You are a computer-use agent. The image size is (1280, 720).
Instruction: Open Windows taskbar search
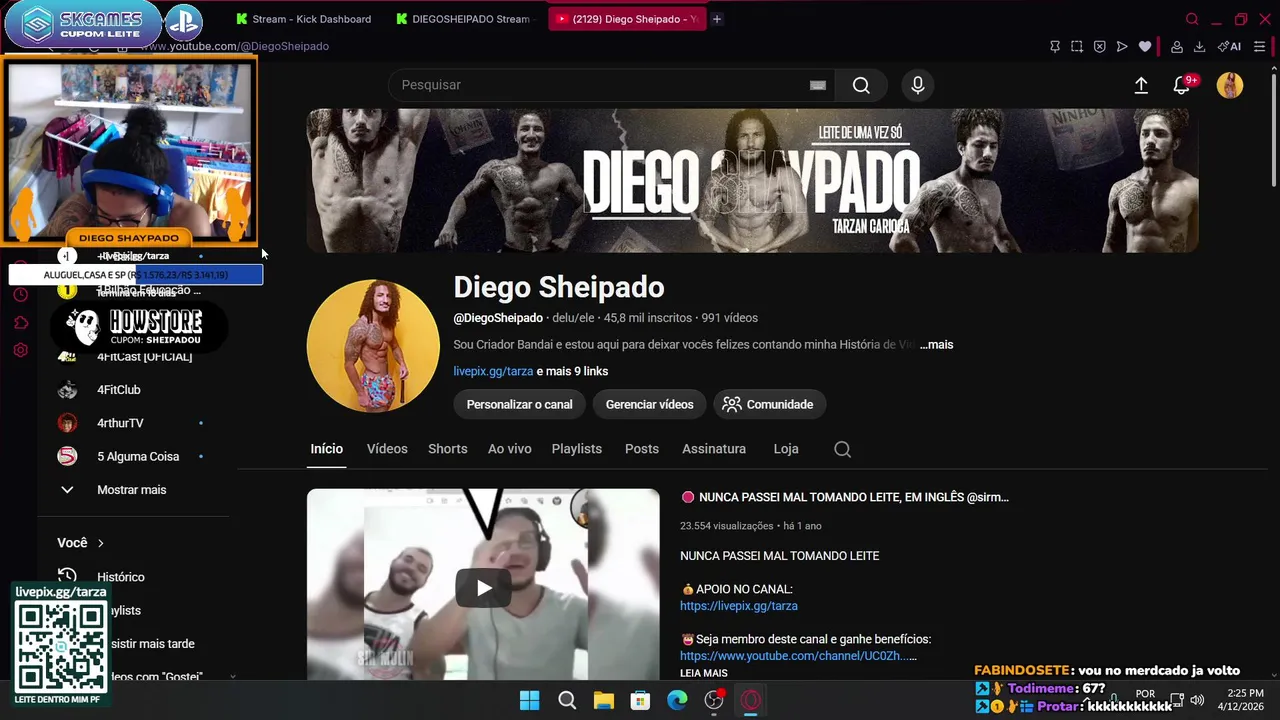567,701
